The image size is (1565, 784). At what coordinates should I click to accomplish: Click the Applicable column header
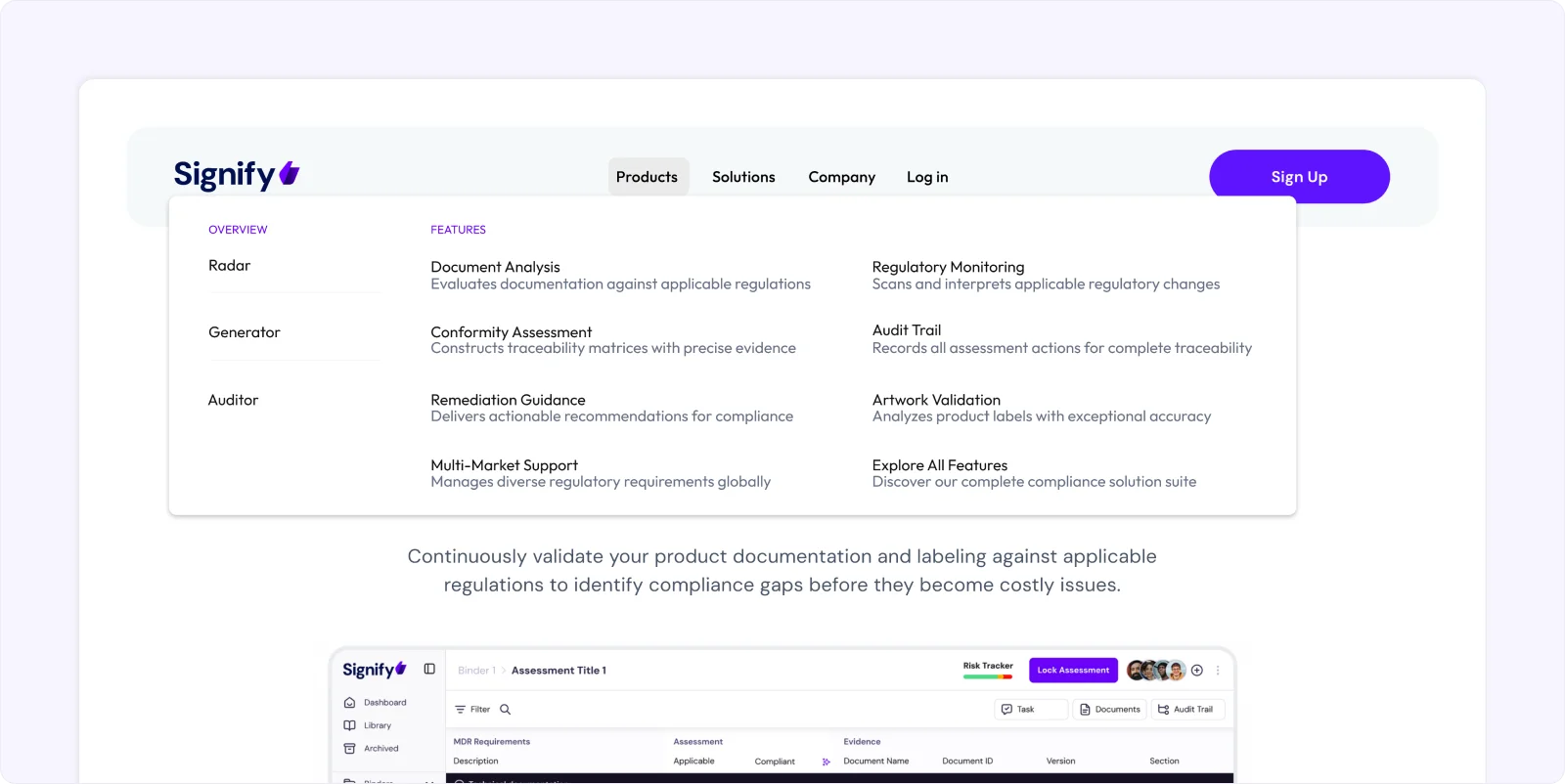click(x=693, y=761)
